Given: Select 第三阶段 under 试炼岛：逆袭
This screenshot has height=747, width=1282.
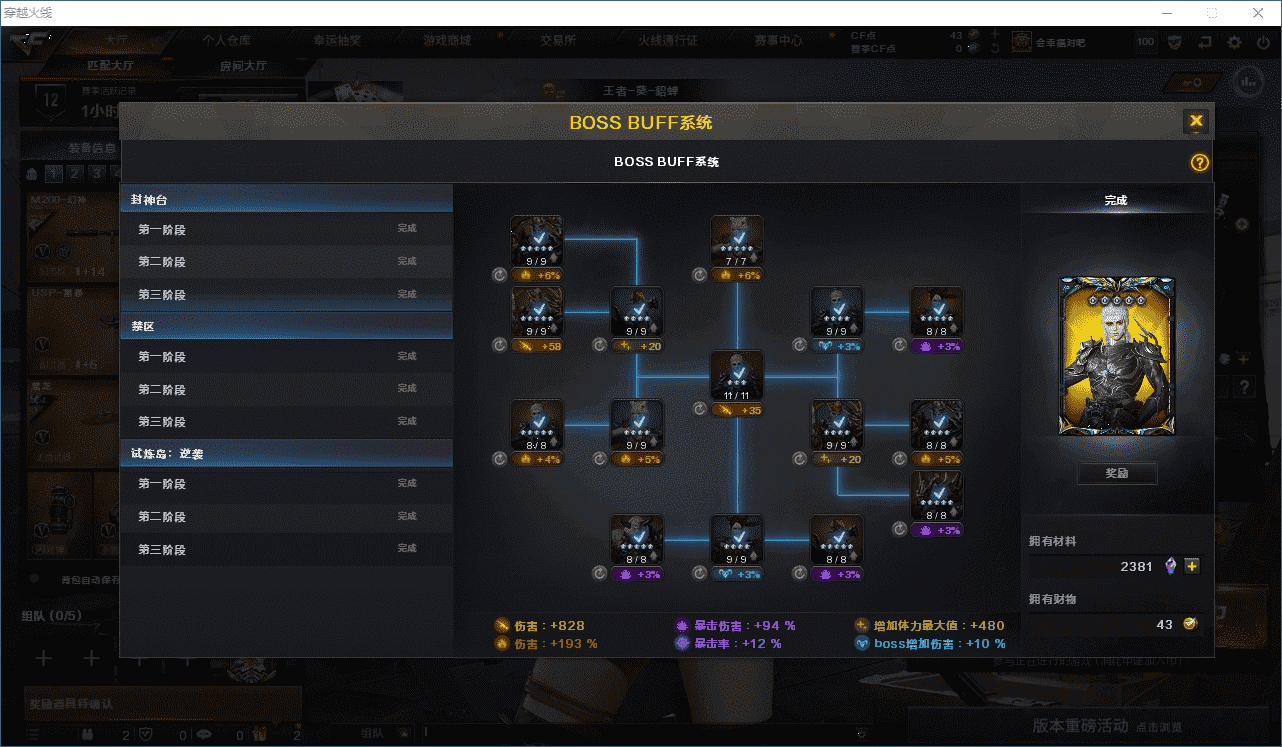Looking at the screenshot, I should point(287,550).
